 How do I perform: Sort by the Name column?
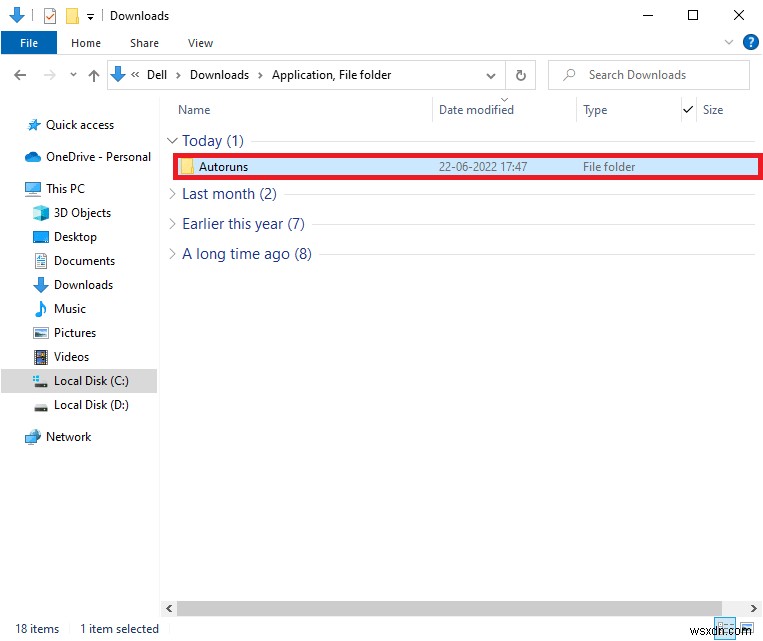(x=194, y=110)
